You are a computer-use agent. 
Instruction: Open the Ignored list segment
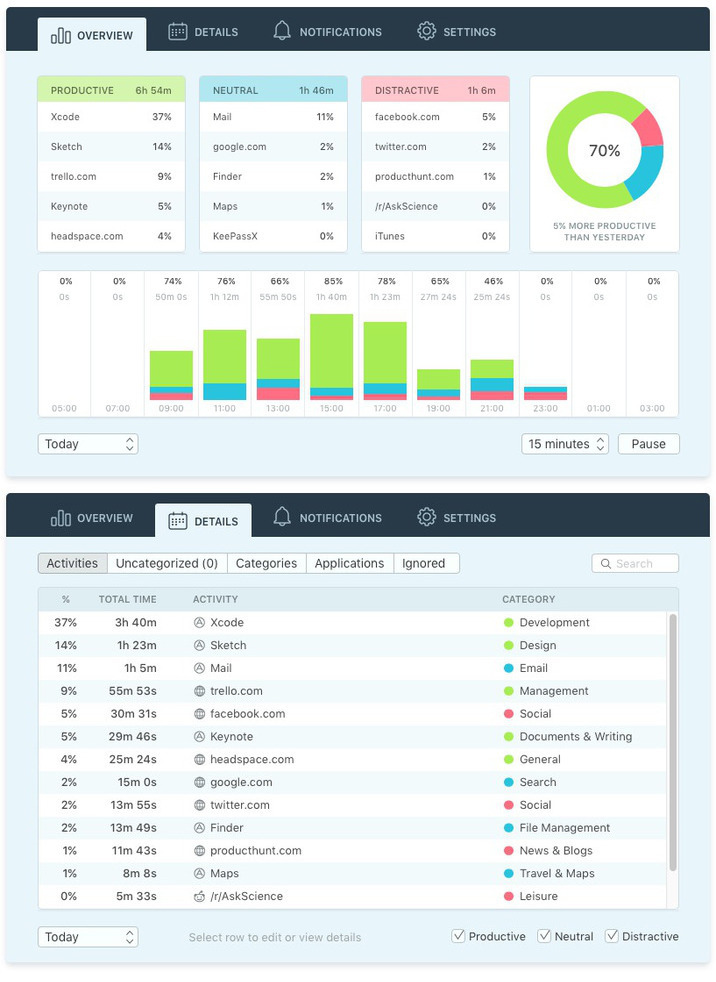click(424, 563)
